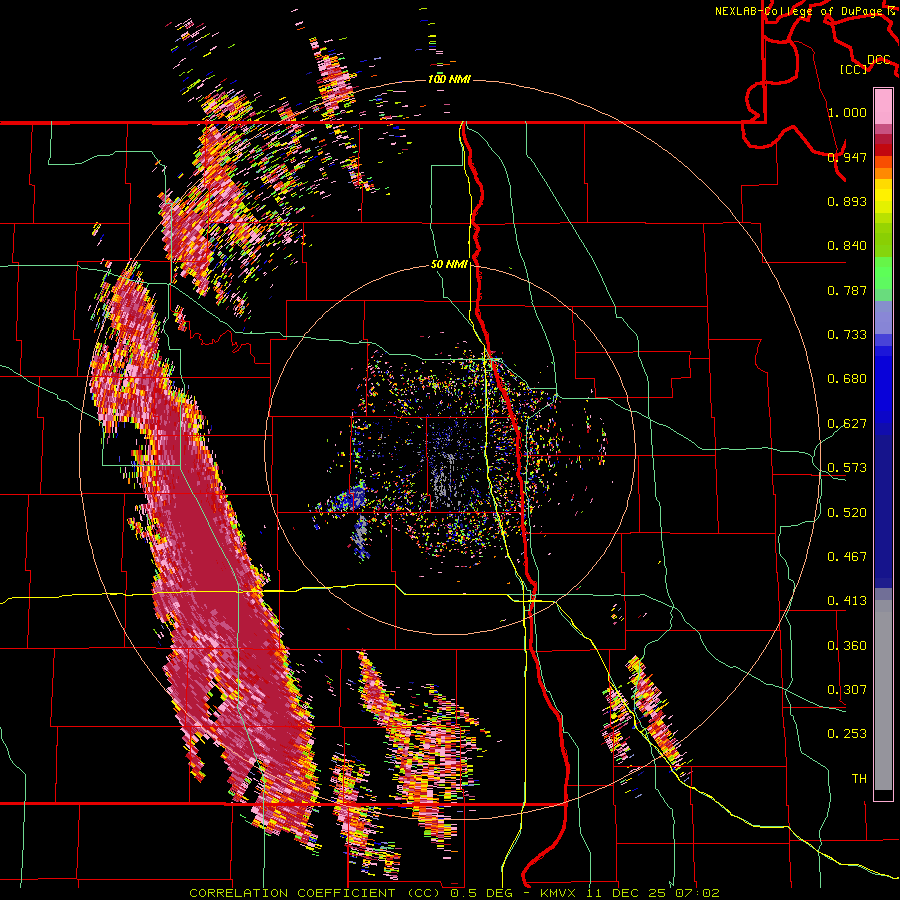
Task: Select the 0.307 scale value
Action: coord(847,689)
